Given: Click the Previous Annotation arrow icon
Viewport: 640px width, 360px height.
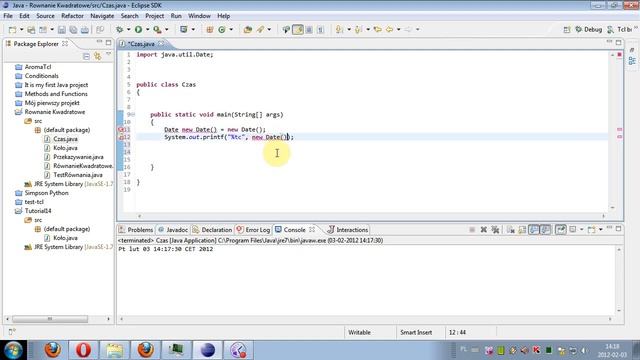Looking at the screenshot, I should [x=358, y=29].
